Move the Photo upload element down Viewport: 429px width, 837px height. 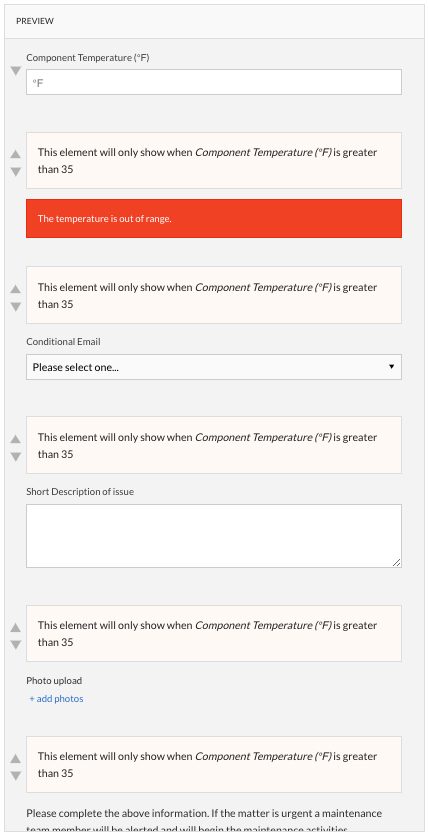pos(16,645)
